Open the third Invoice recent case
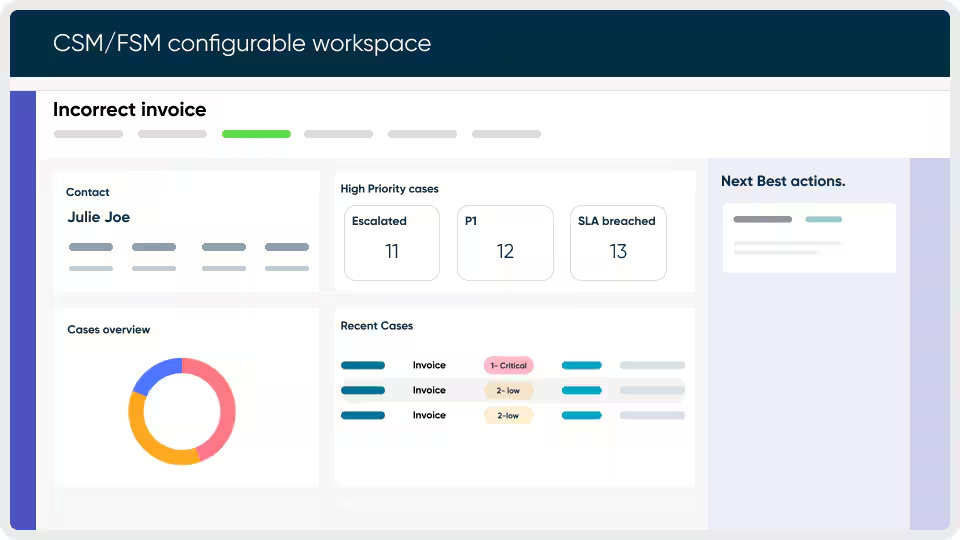The height and width of the screenshot is (540, 960). click(429, 415)
